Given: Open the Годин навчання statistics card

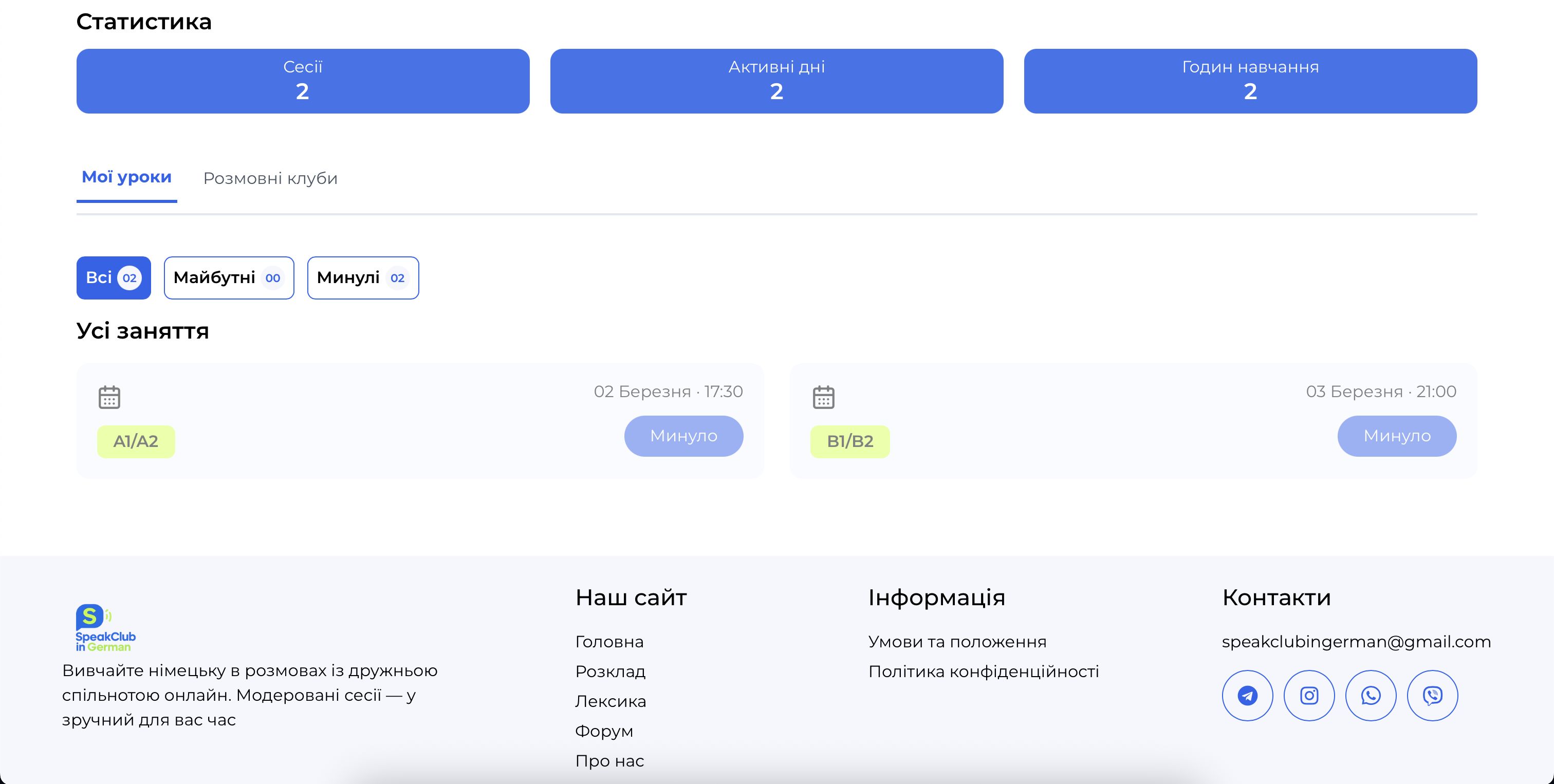Looking at the screenshot, I should (x=1250, y=81).
